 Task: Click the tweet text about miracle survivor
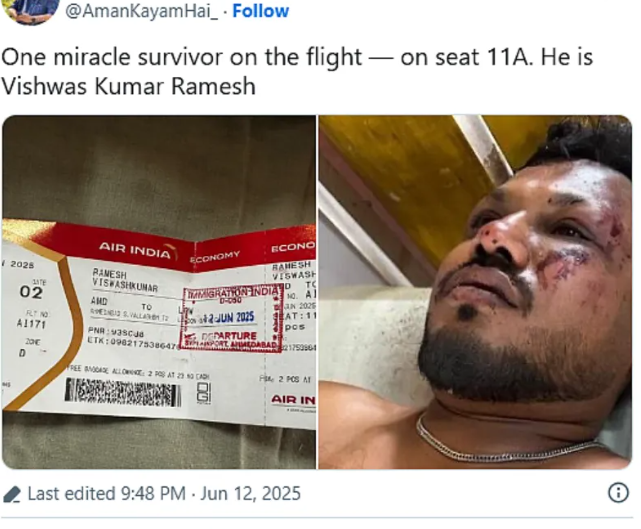point(297,71)
